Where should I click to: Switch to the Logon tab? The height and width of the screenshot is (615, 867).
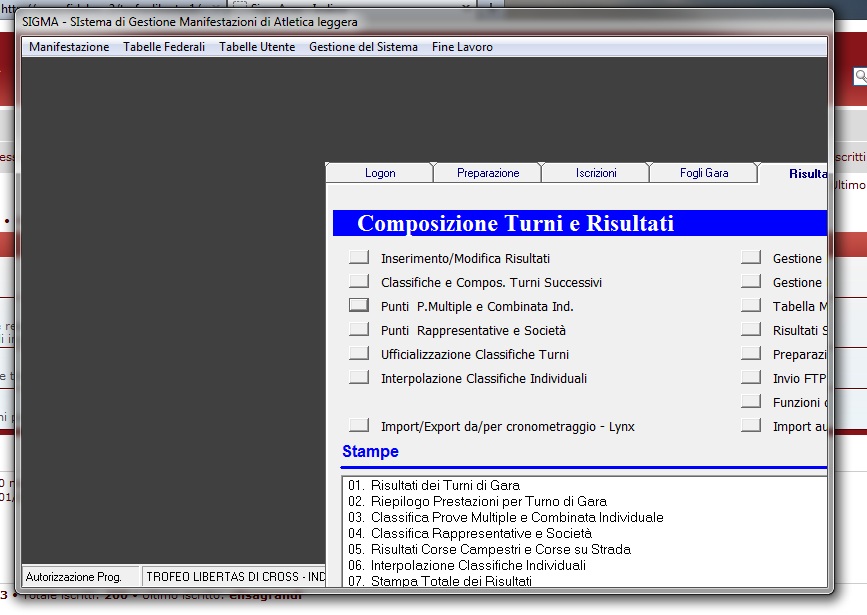click(x=380, y=173)
